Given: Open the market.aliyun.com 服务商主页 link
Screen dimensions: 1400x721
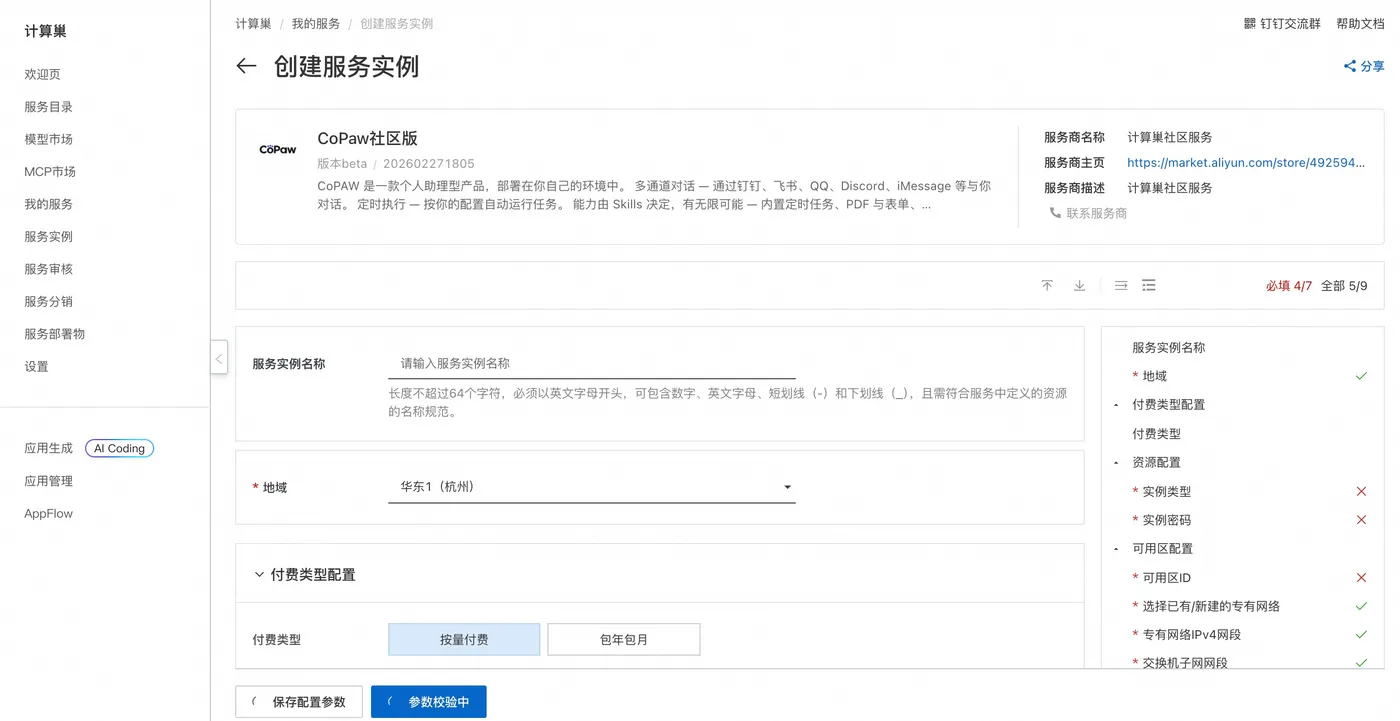Looking at the screenshot, I should [x=1246, y=162].
